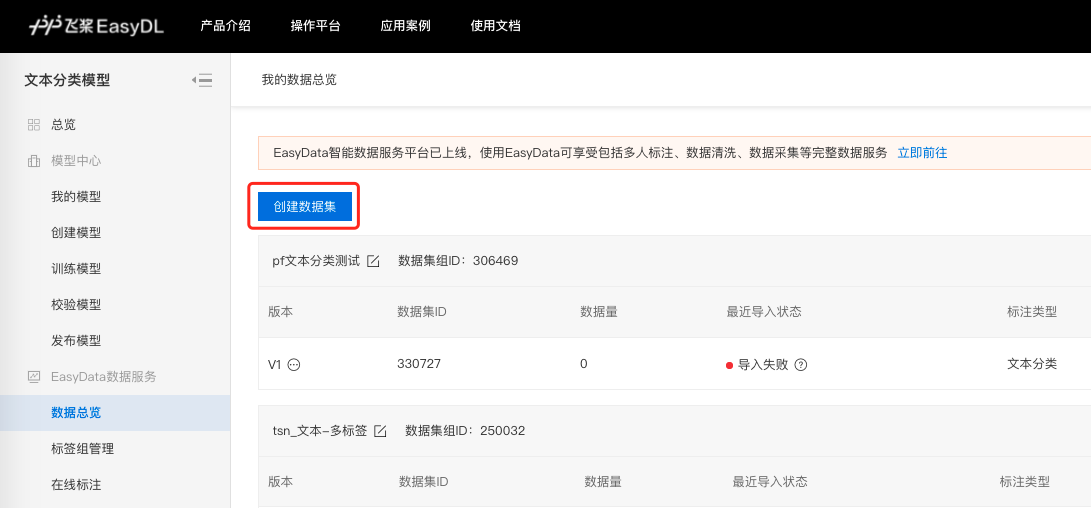Click 数据集组ID：250032 text
The image size is (1091, 508).
click(465, 431)
